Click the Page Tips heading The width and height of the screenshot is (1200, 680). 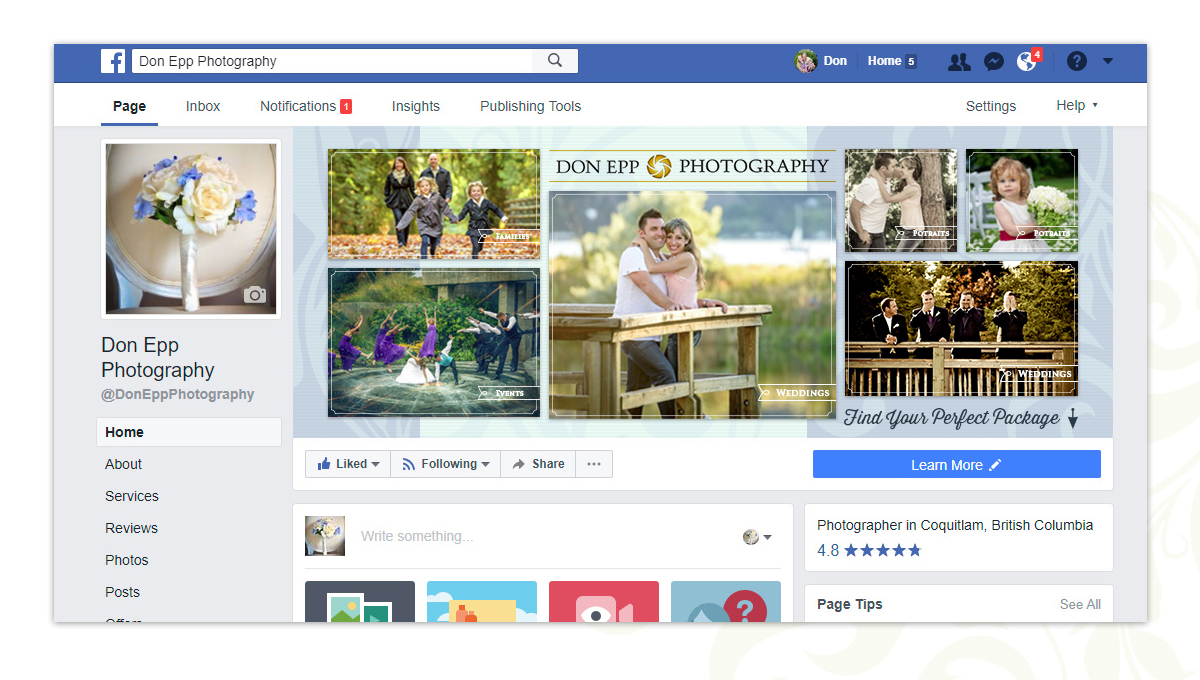(x=850, y=604)
